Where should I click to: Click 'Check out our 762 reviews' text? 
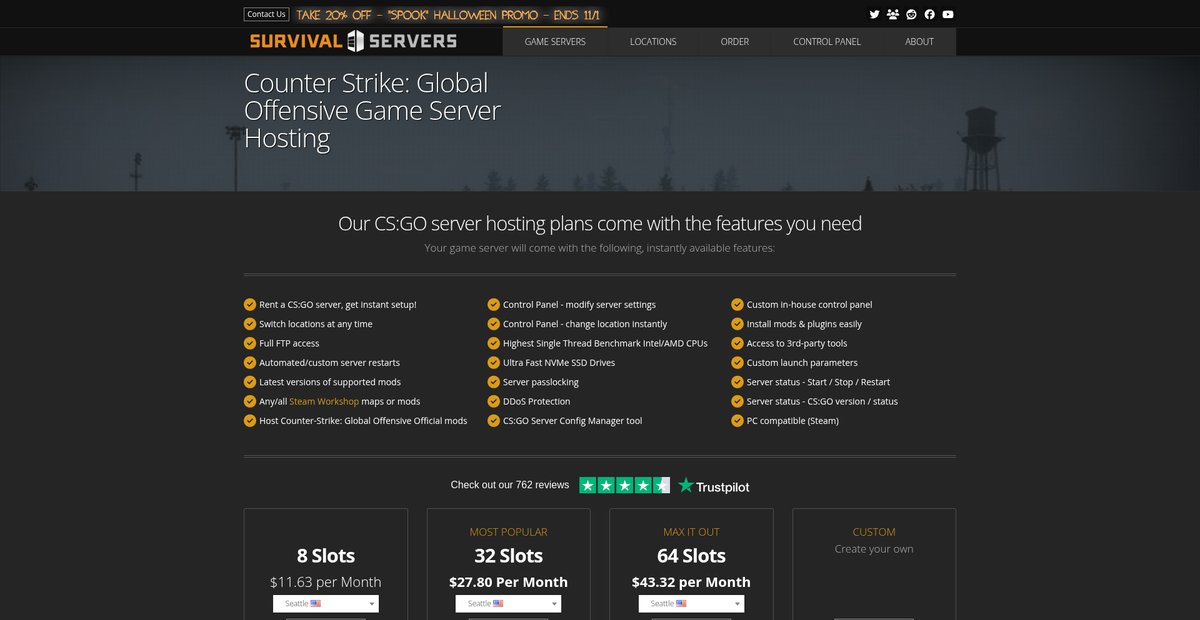[x=510, y=485]
